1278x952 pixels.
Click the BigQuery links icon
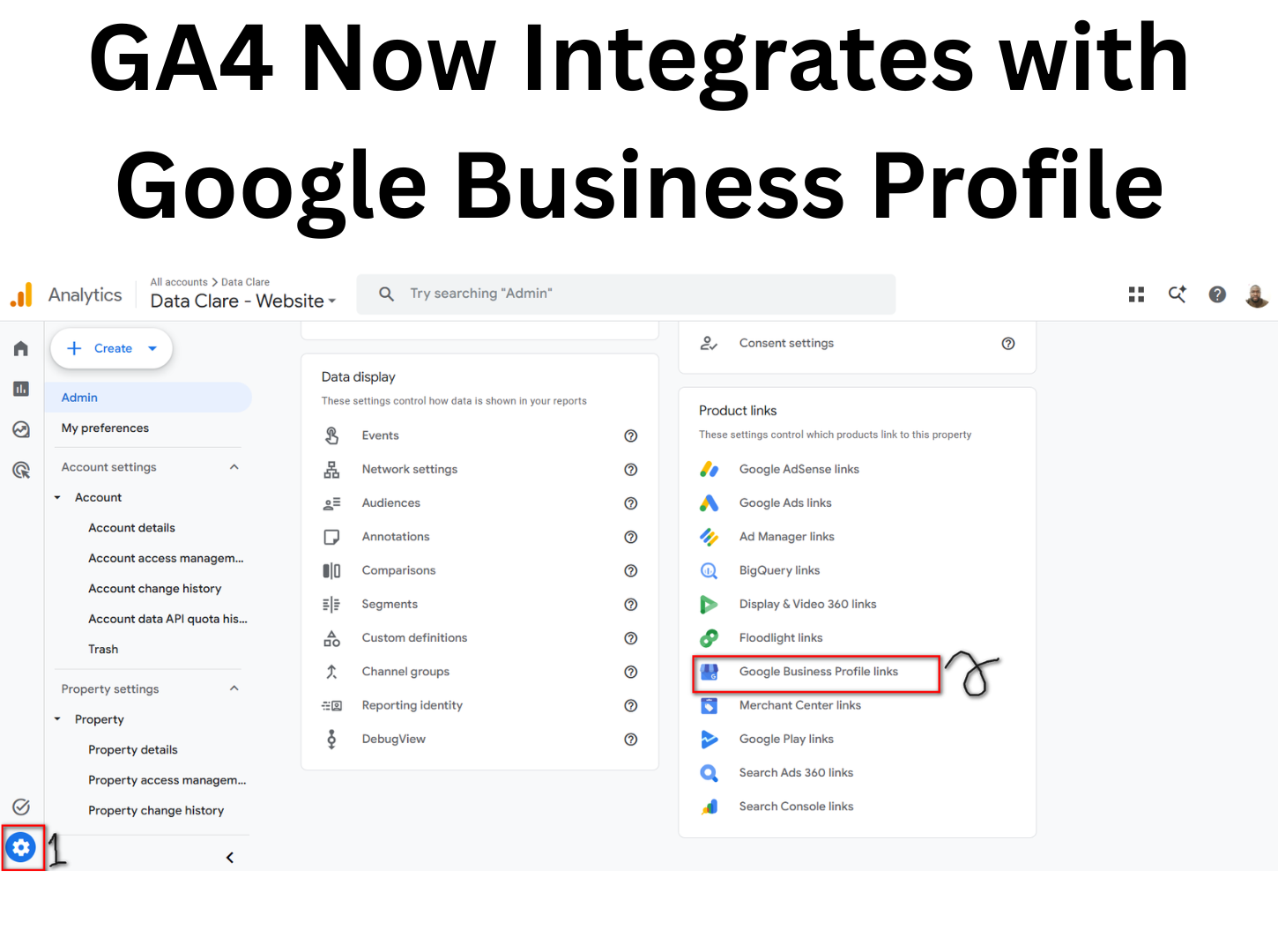coord(709,571)
